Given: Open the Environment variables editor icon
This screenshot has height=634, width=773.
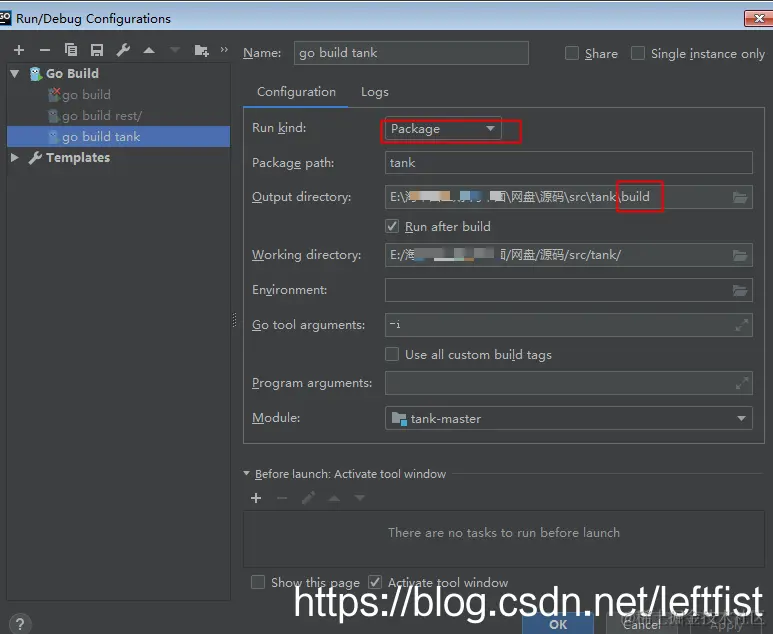Looking at the screenshot, I should [x=740, y=290].
